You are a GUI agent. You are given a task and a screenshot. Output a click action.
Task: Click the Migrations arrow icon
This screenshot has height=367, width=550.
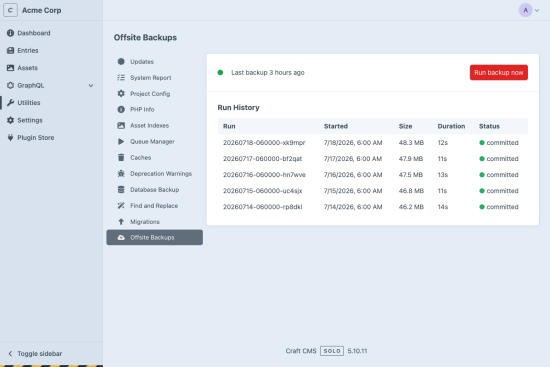(x=121, y=222)
